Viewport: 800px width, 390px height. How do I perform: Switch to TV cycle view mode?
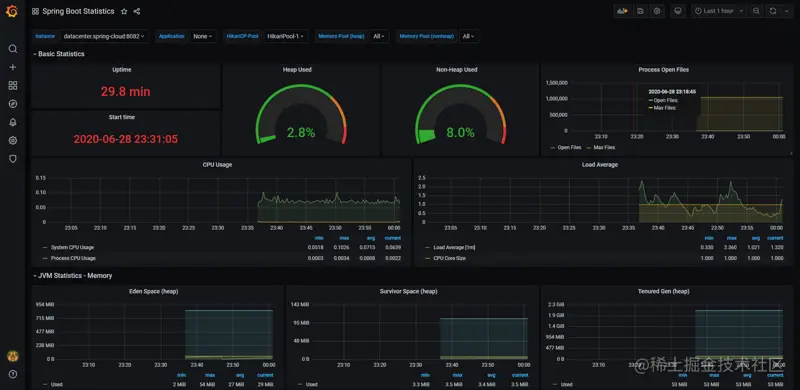pos(678,11)
